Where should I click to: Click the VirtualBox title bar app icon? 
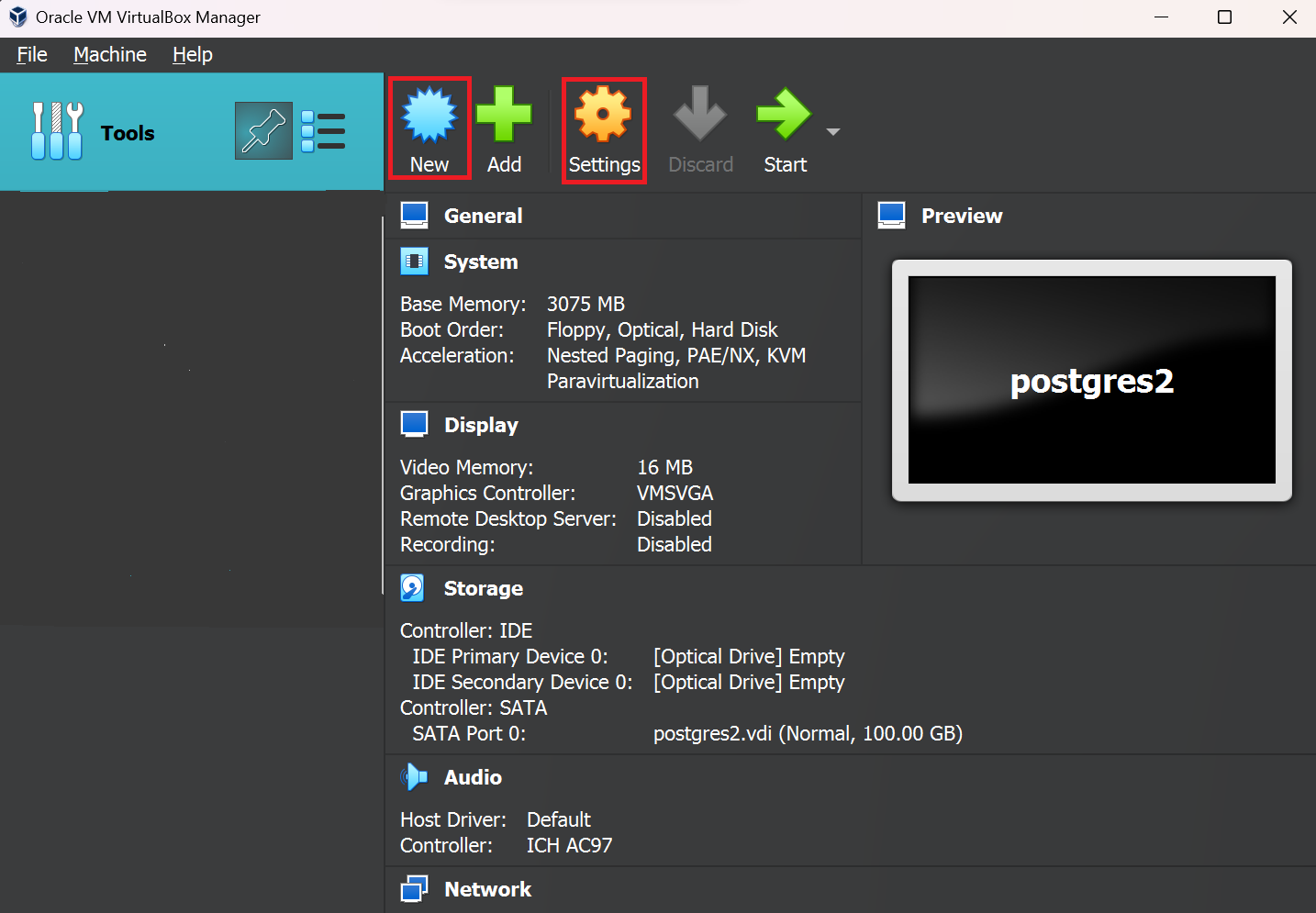click(17, 17)
